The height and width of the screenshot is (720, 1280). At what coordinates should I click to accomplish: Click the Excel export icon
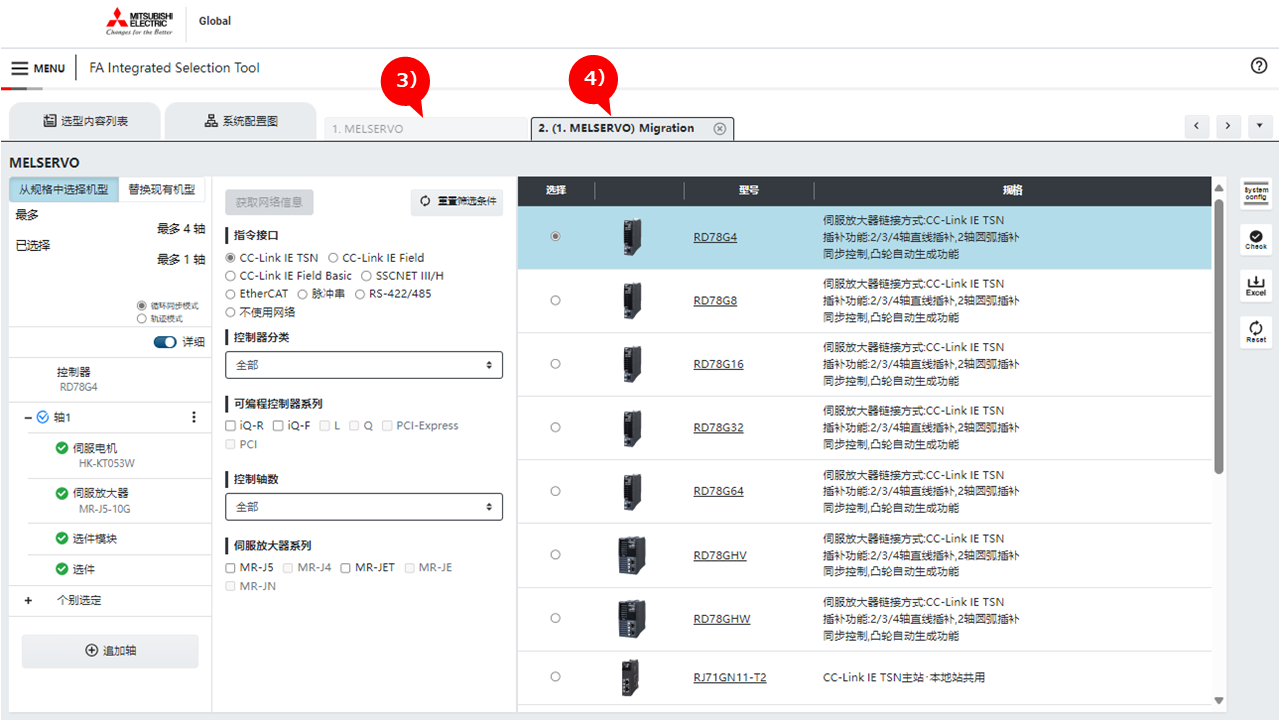click(1256, 285)
